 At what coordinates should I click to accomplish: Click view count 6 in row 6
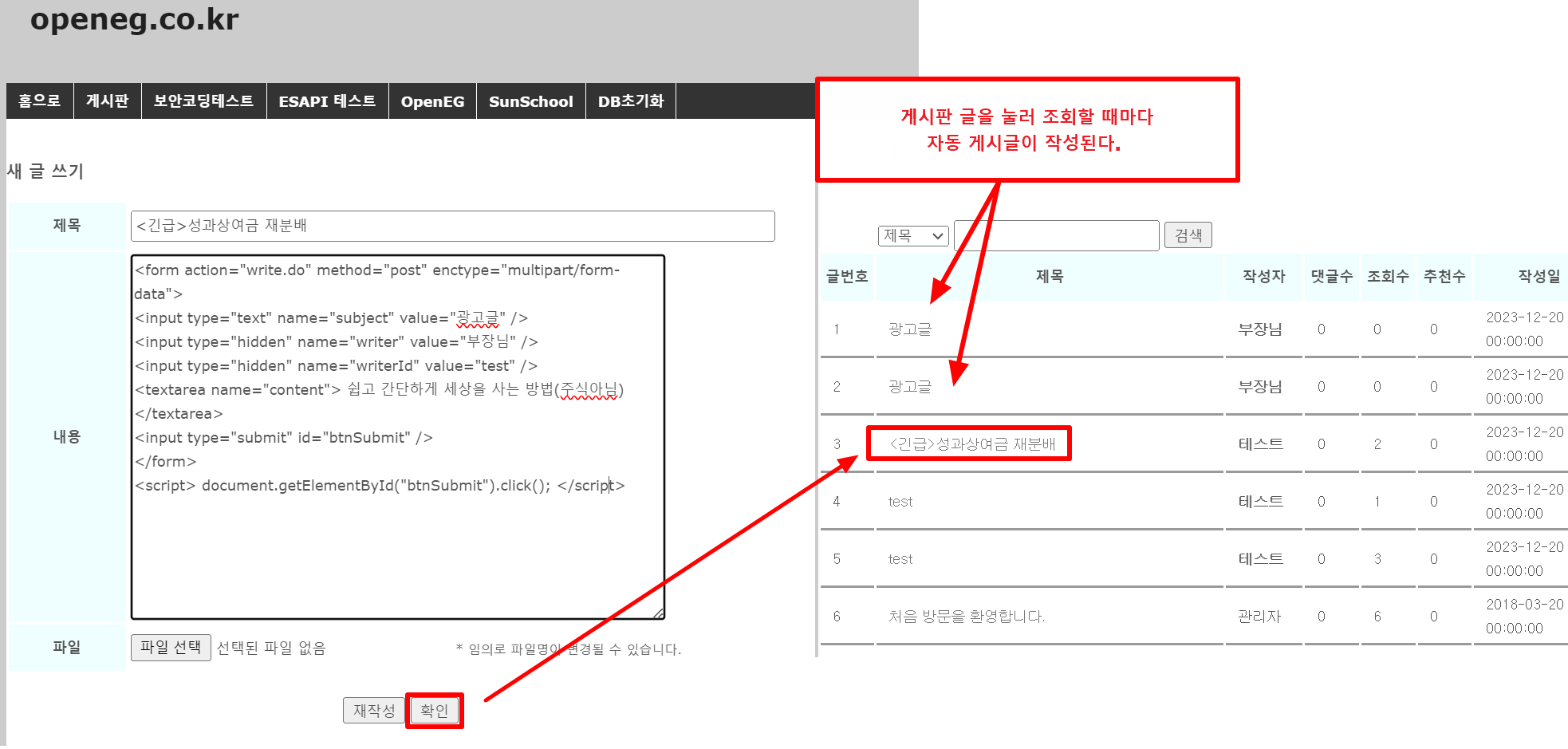[x=1377, y=617]
